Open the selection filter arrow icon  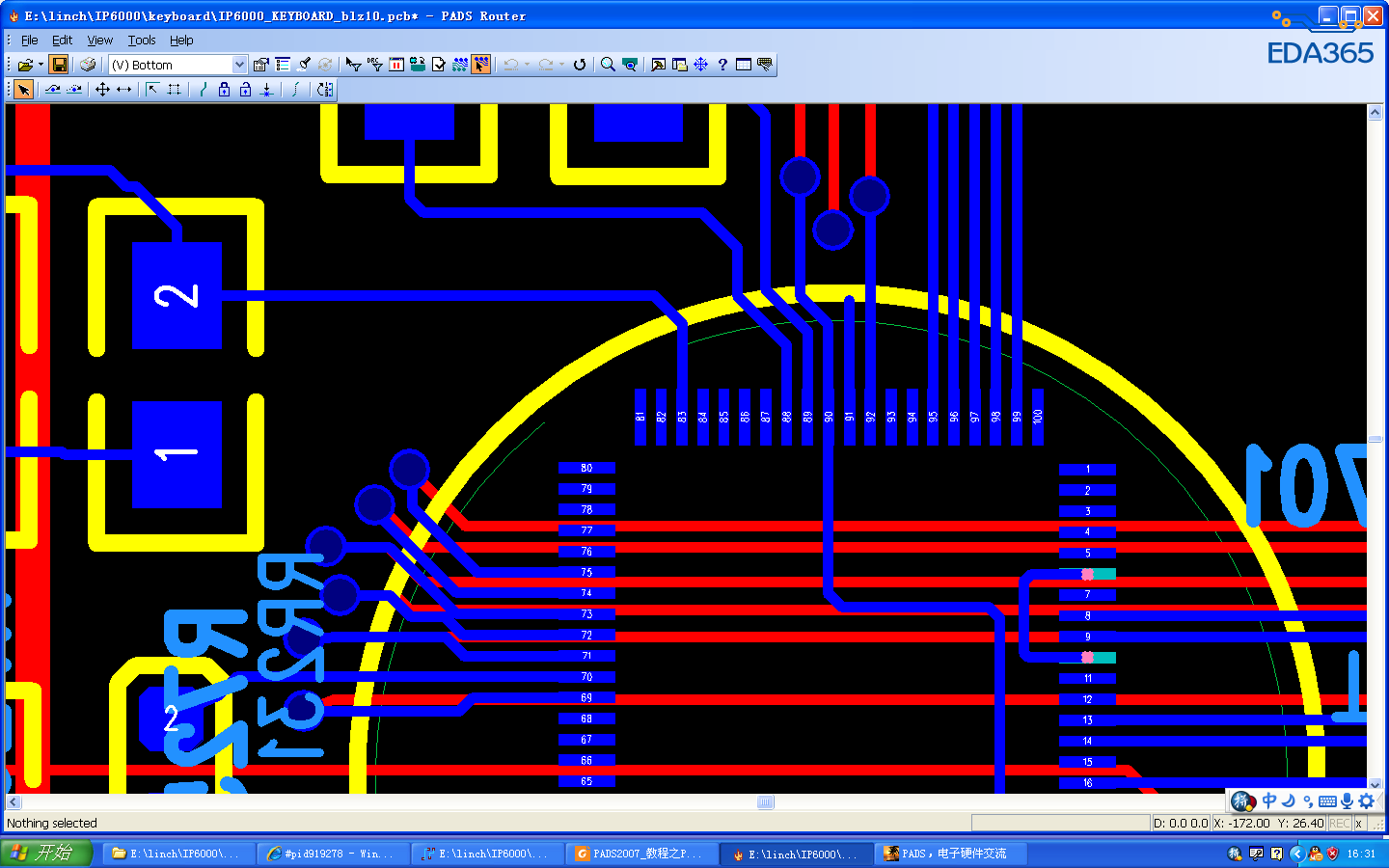point(353,65)
